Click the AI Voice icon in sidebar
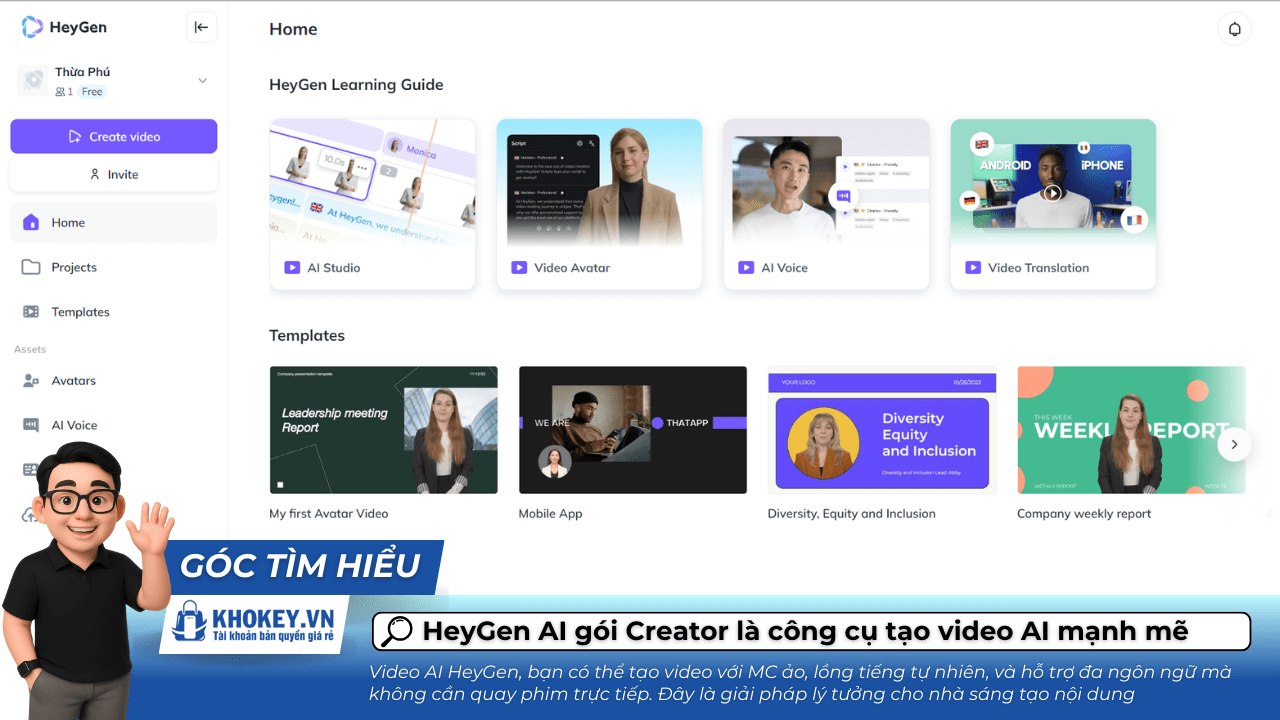Screen dimensions: 1280x720 point(31,425)
